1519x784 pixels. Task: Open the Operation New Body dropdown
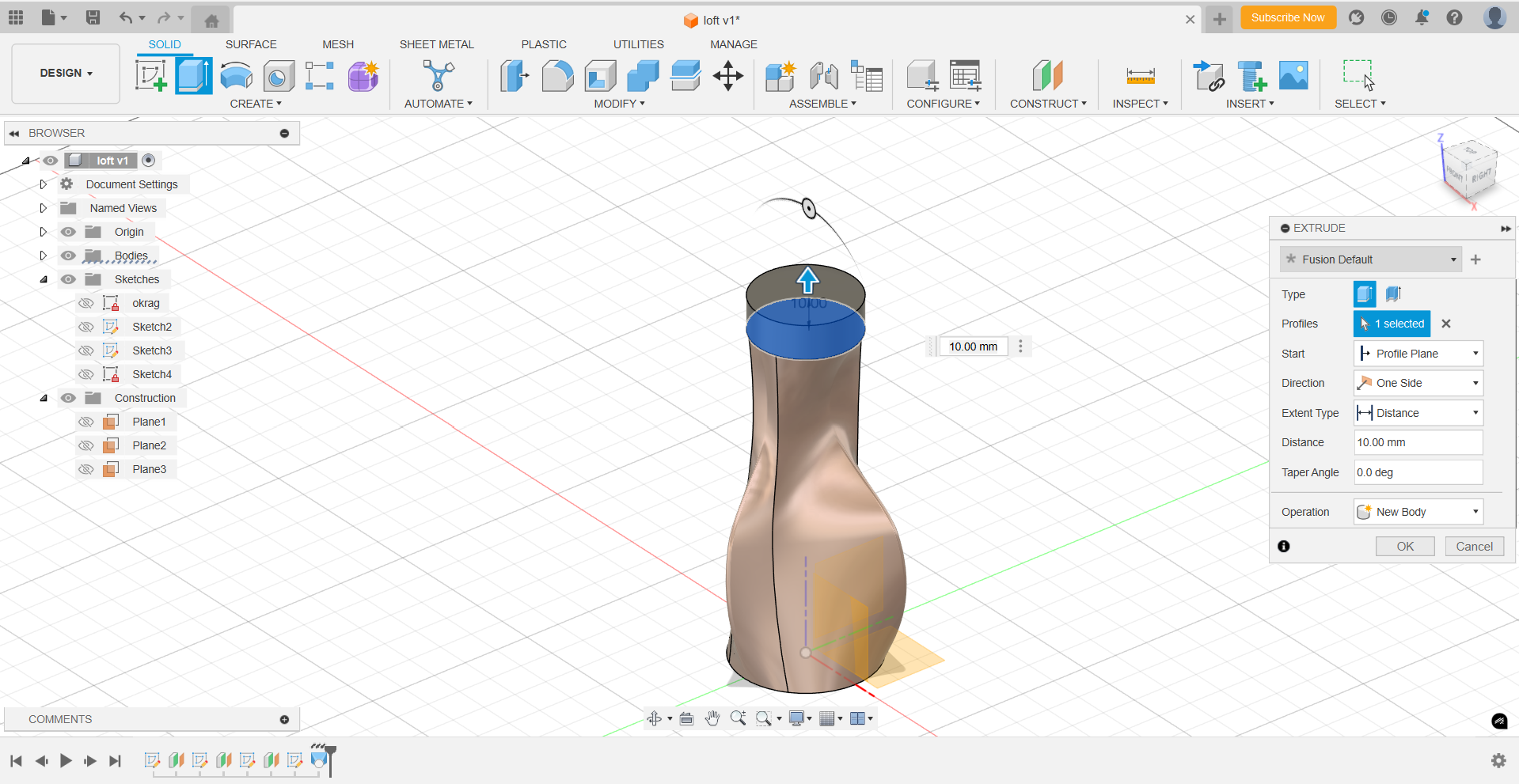(1418, 512)
